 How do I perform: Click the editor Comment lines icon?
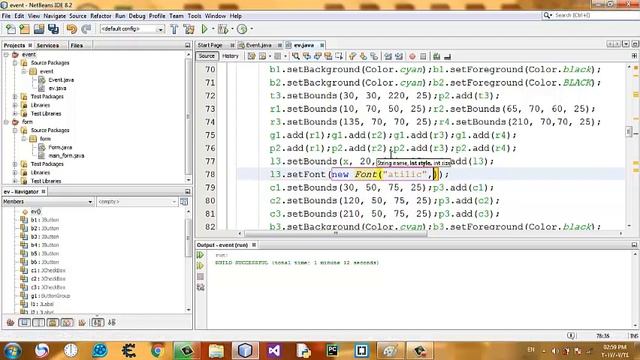click(x=436, y=56)
